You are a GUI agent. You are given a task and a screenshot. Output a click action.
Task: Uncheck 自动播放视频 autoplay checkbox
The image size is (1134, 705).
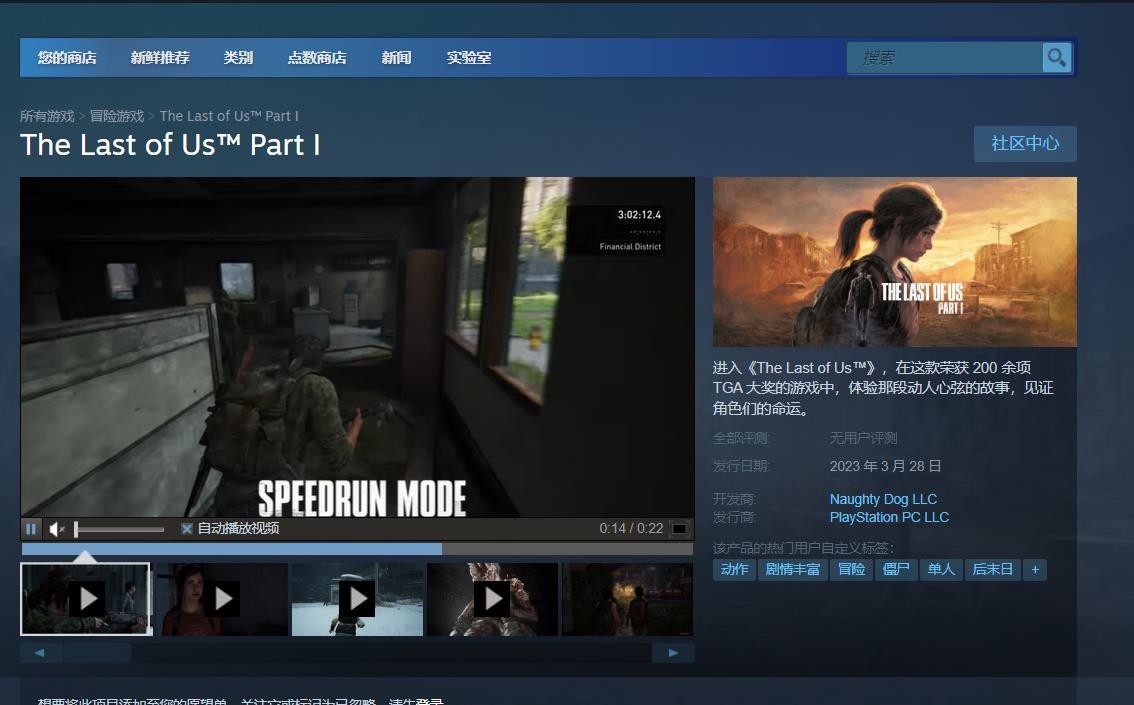187,529
